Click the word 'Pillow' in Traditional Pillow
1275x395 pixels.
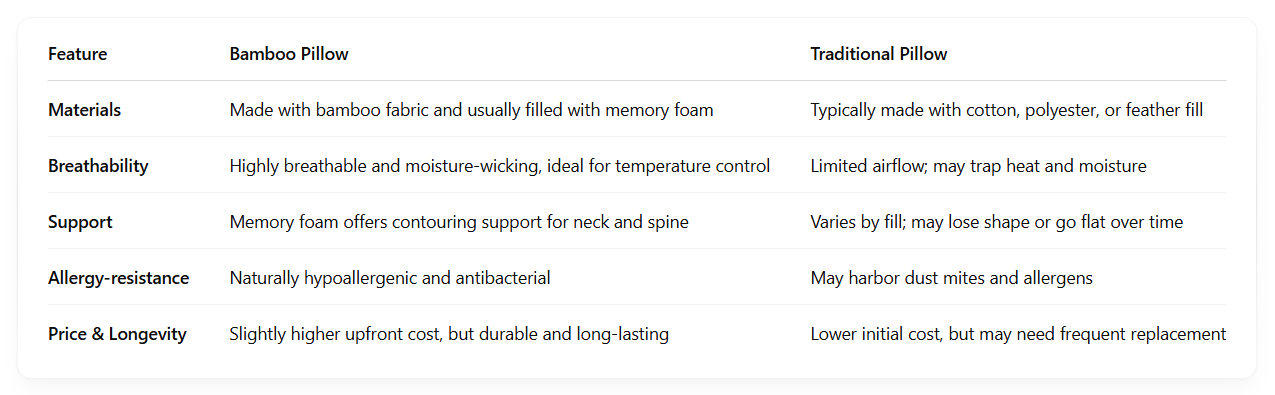pyautogui.click(x=922, y=54)
